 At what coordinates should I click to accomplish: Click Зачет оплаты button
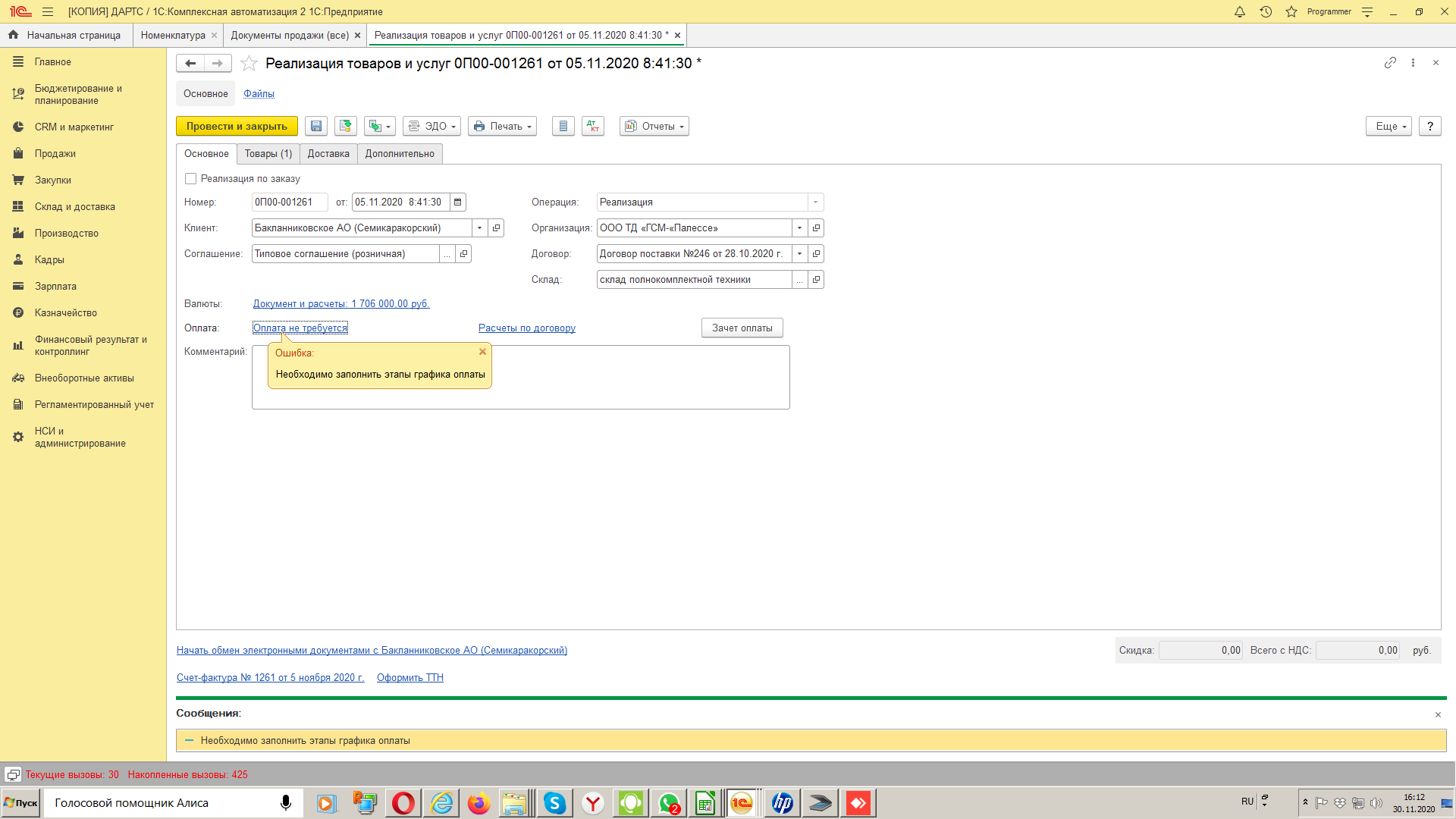click(x=742, y=328)
